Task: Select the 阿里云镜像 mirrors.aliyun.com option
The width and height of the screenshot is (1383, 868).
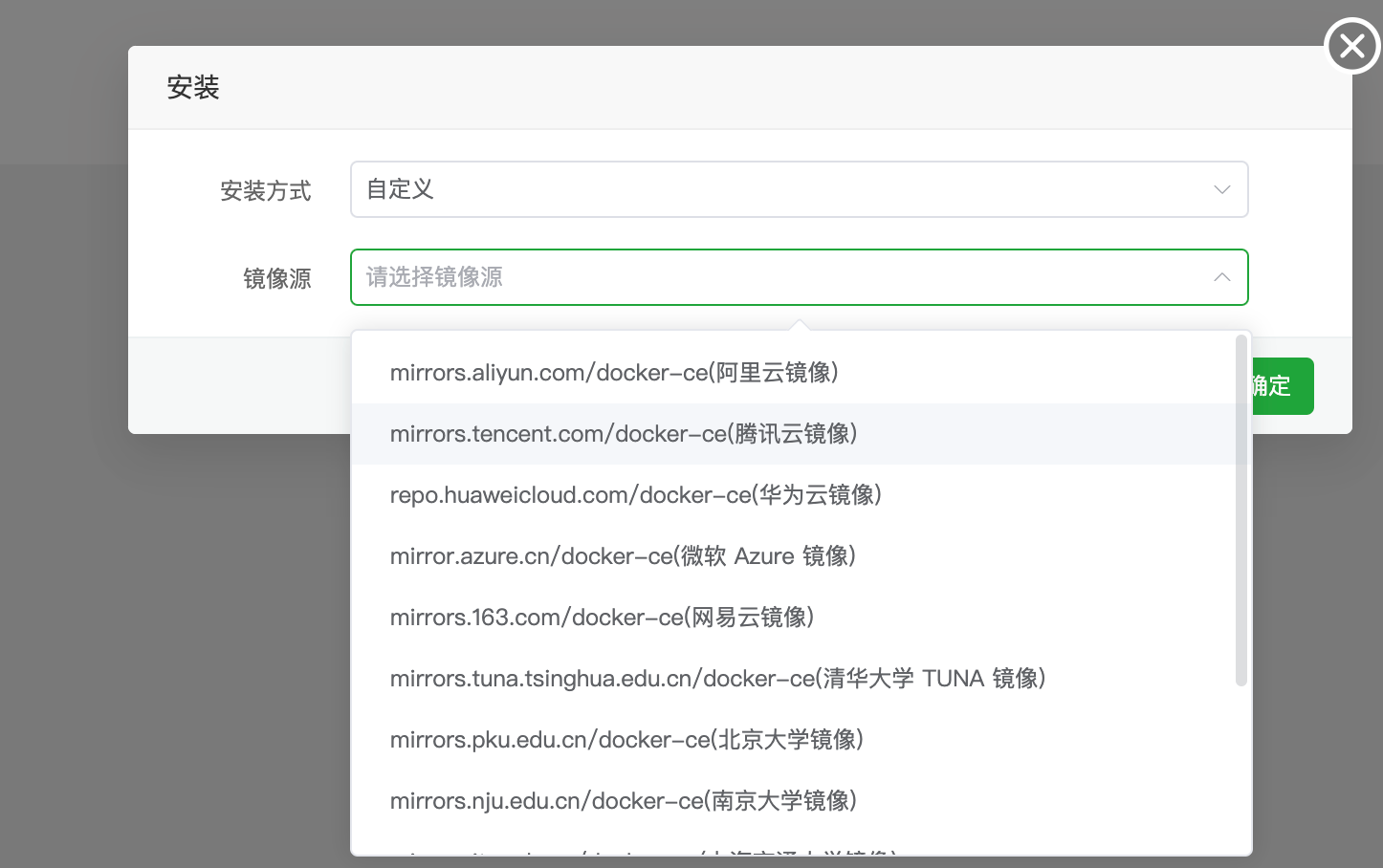Action: (x=614, y=373)
